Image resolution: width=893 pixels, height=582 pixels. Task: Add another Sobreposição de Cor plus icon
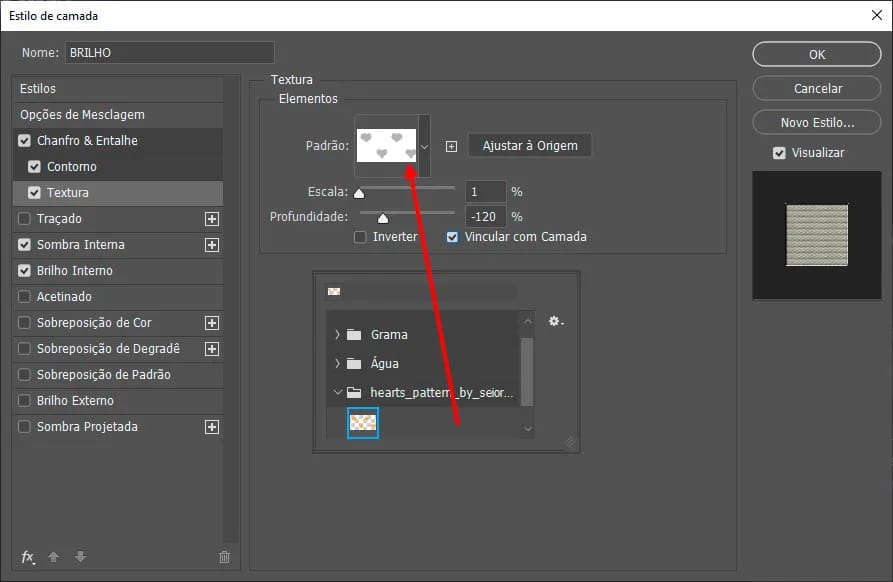(x=212, y=323)
